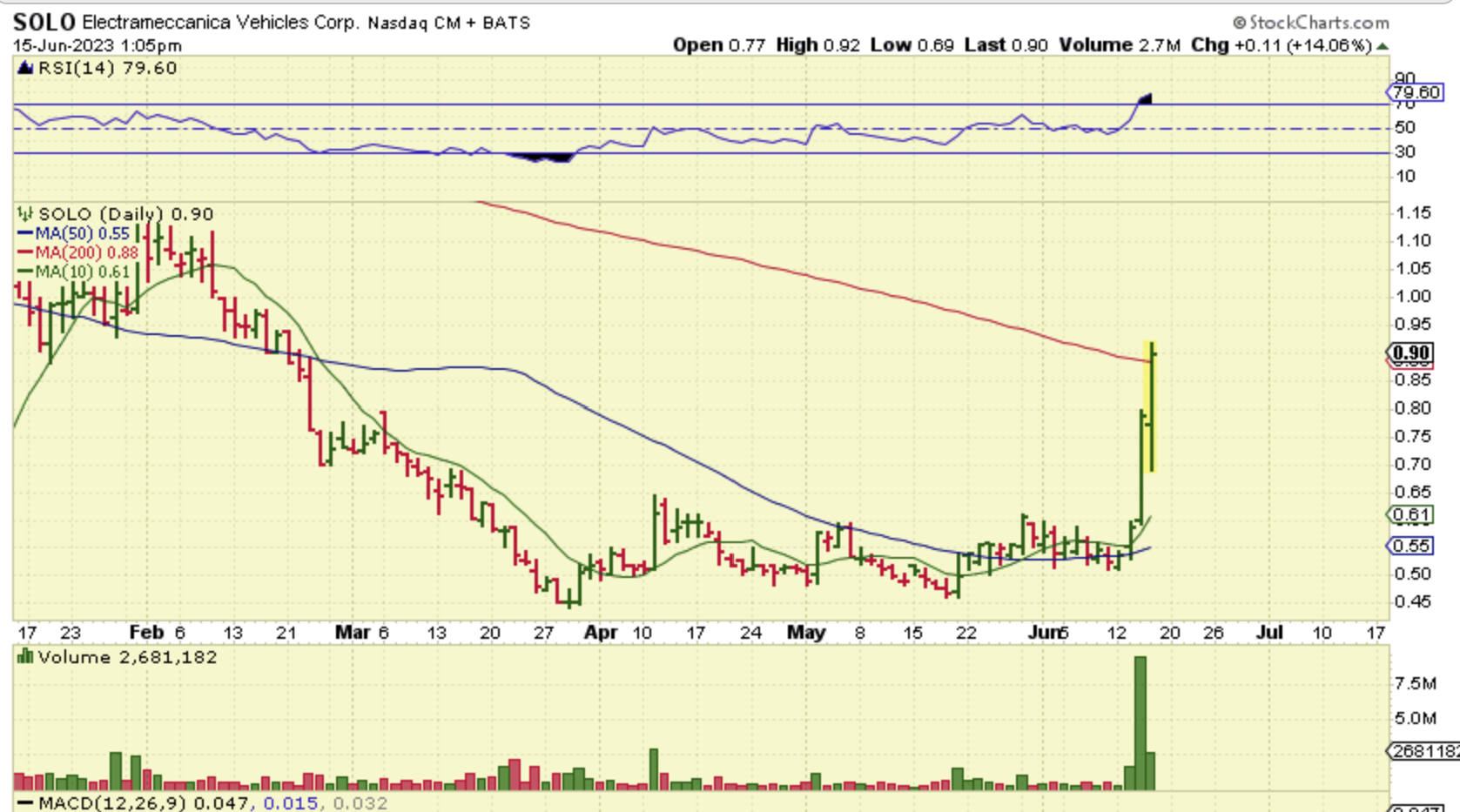Click the Mar month label on date axis
The height and width of the screenshot is (812, 1460).
[353, 633]
